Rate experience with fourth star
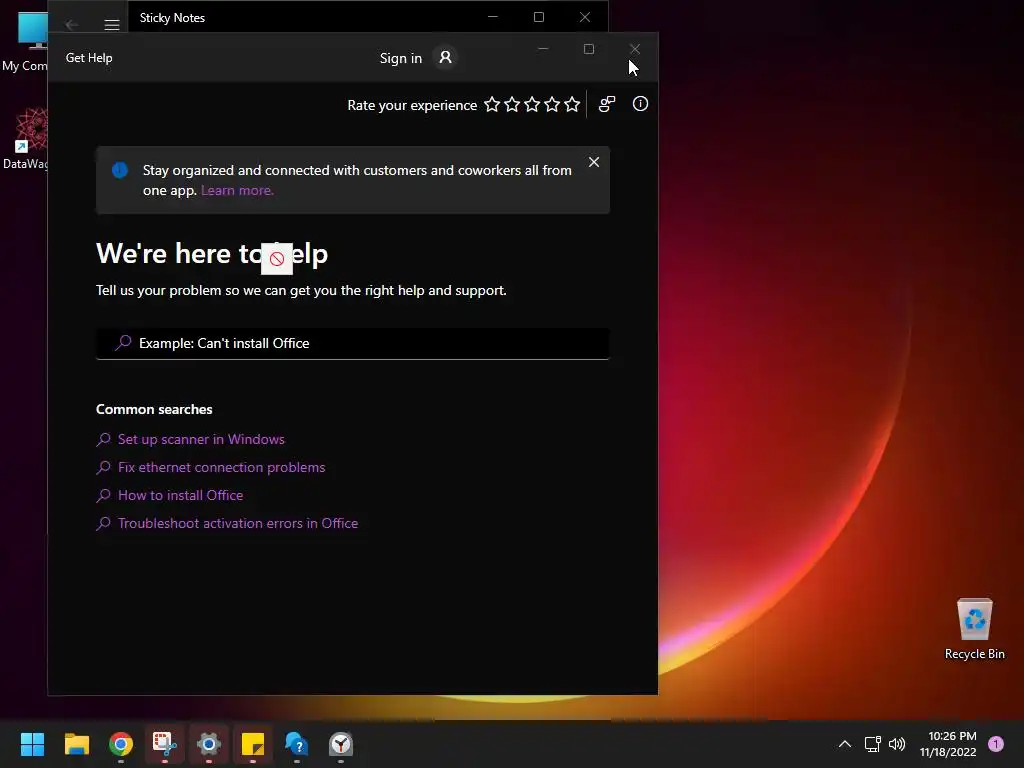 point(552,104)
